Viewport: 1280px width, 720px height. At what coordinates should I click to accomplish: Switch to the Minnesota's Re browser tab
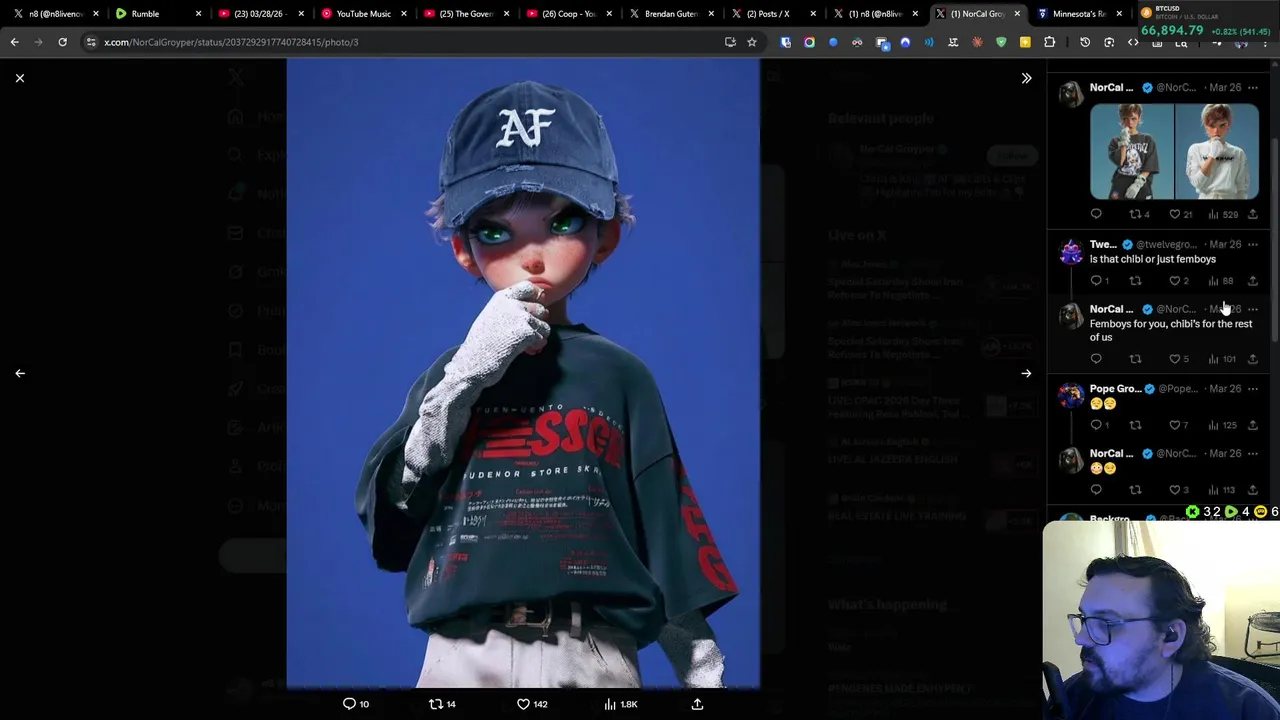(x=1078, y=14)
